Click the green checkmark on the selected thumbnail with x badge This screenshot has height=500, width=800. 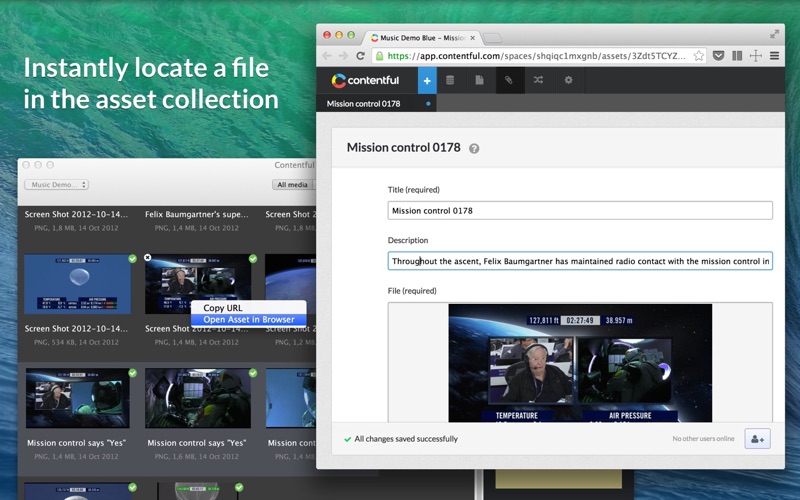point(253,259)
